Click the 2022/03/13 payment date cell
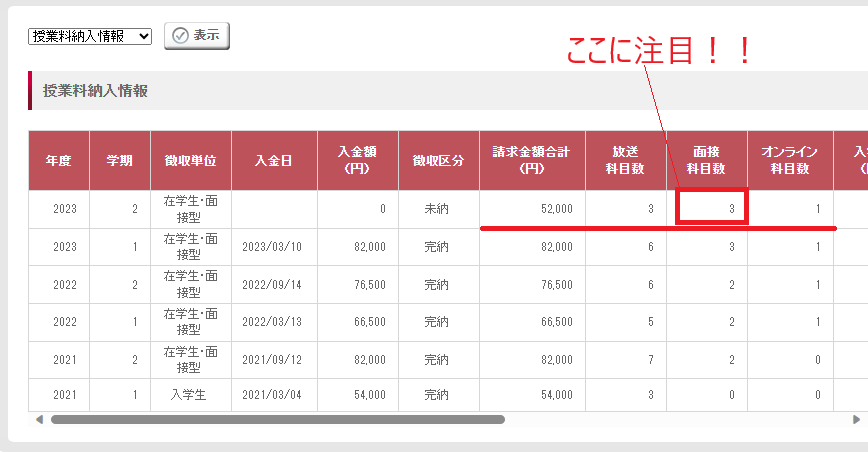The image size is (868, 452). click(x=274, y=322)
